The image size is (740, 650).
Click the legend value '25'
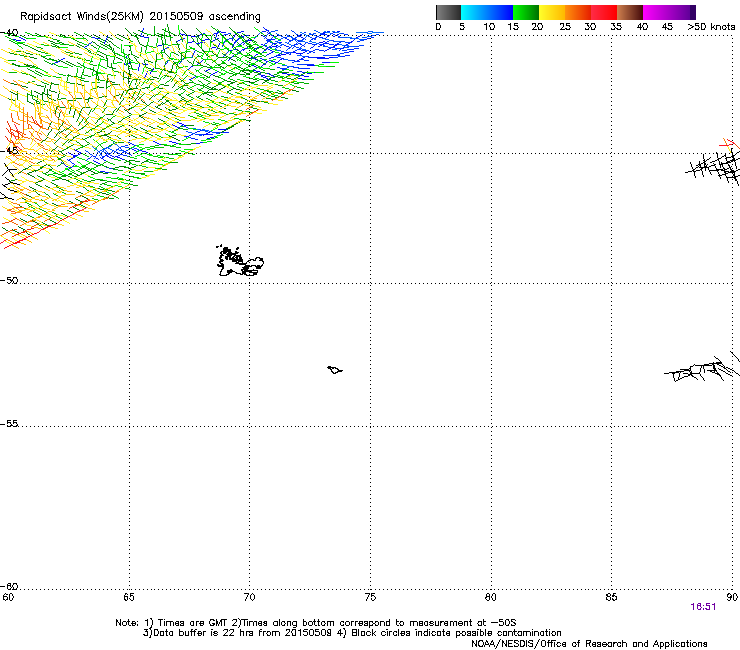point(565,27)
